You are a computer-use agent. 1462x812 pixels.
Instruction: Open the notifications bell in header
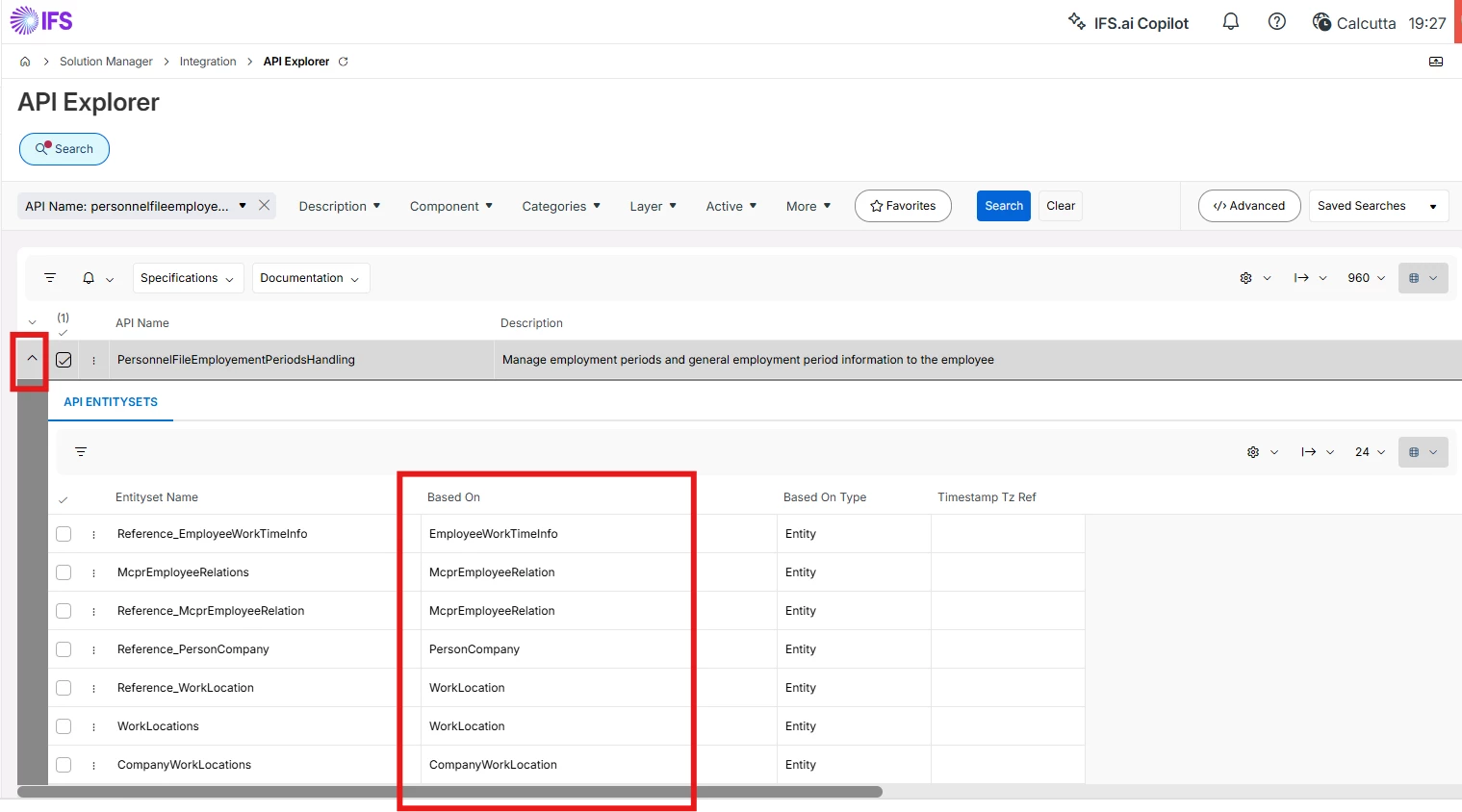(x=1230, y=22)
